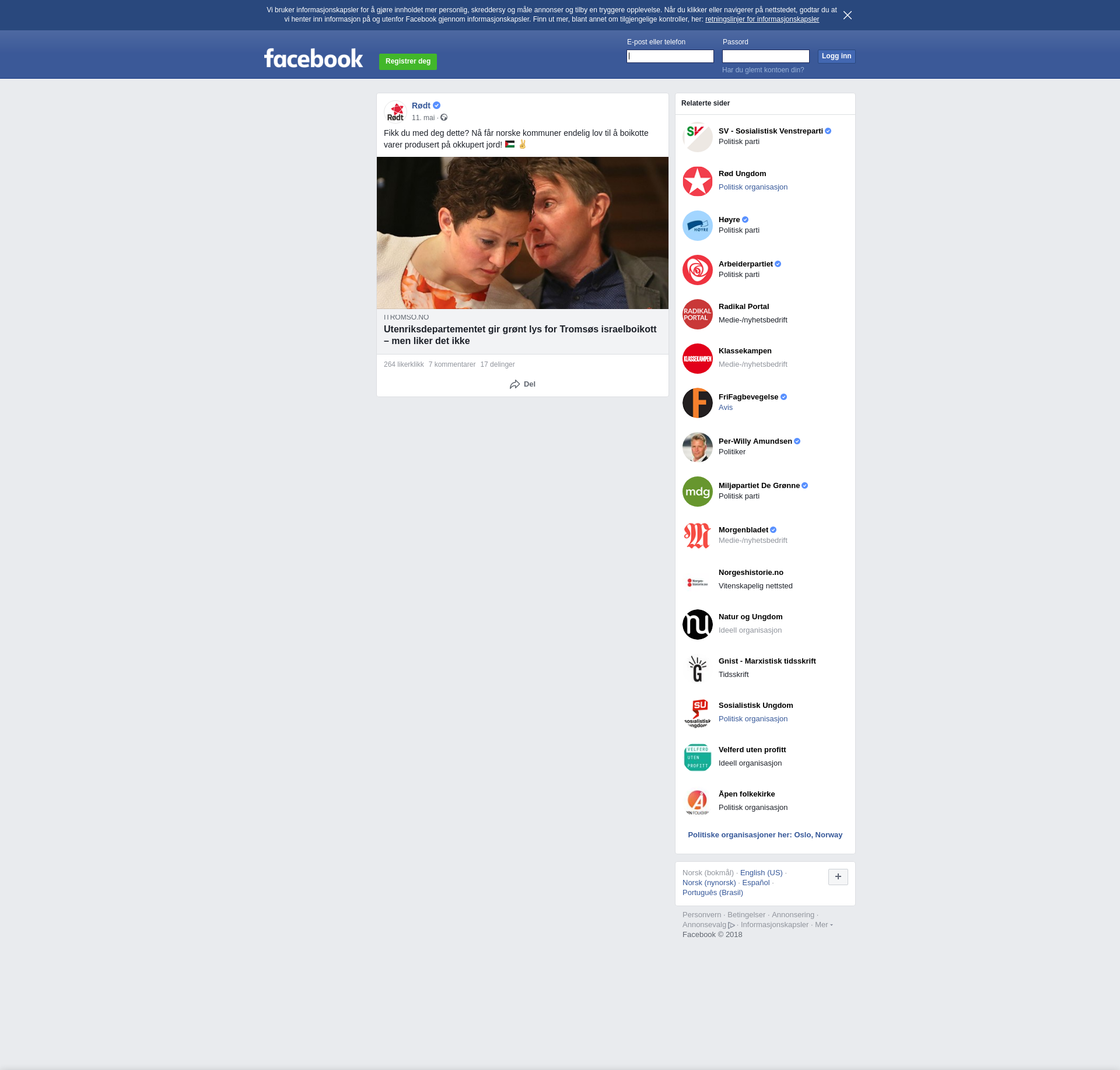View the 17 delinger link
1120x1070 pixels.
pyautogui.click(x=498, y=364)
